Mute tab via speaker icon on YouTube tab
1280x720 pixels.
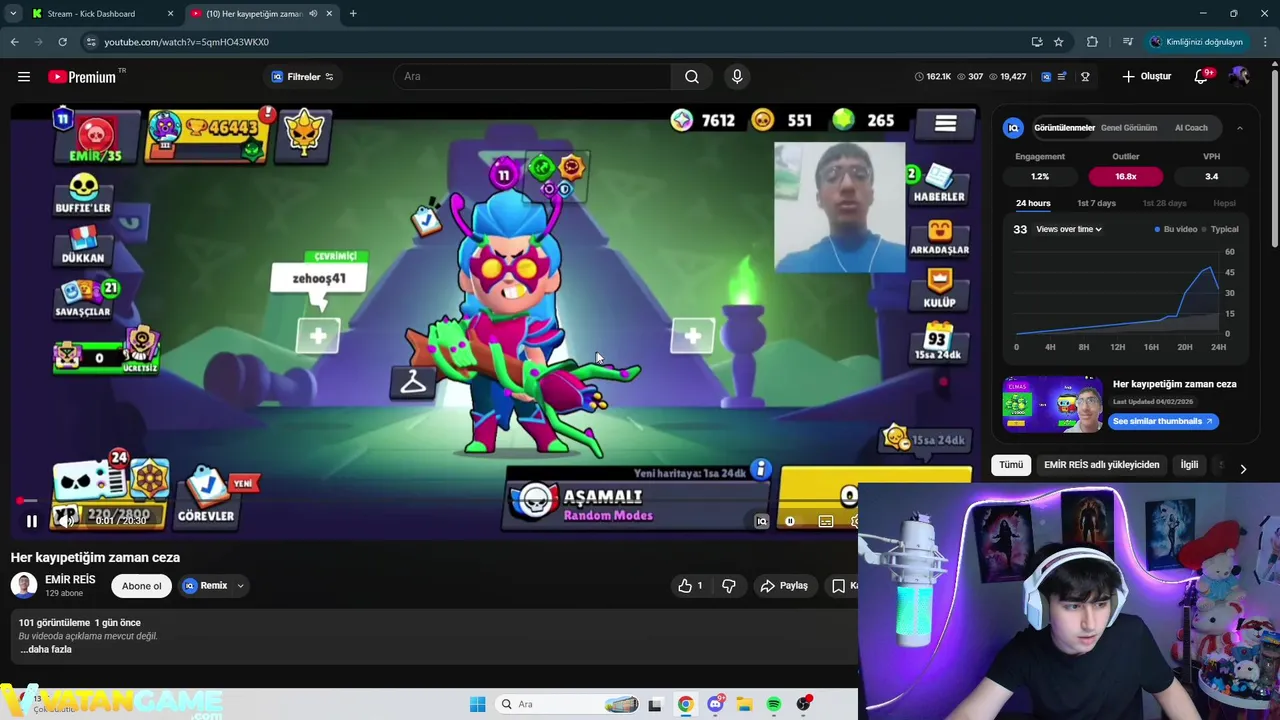(313, 14)
